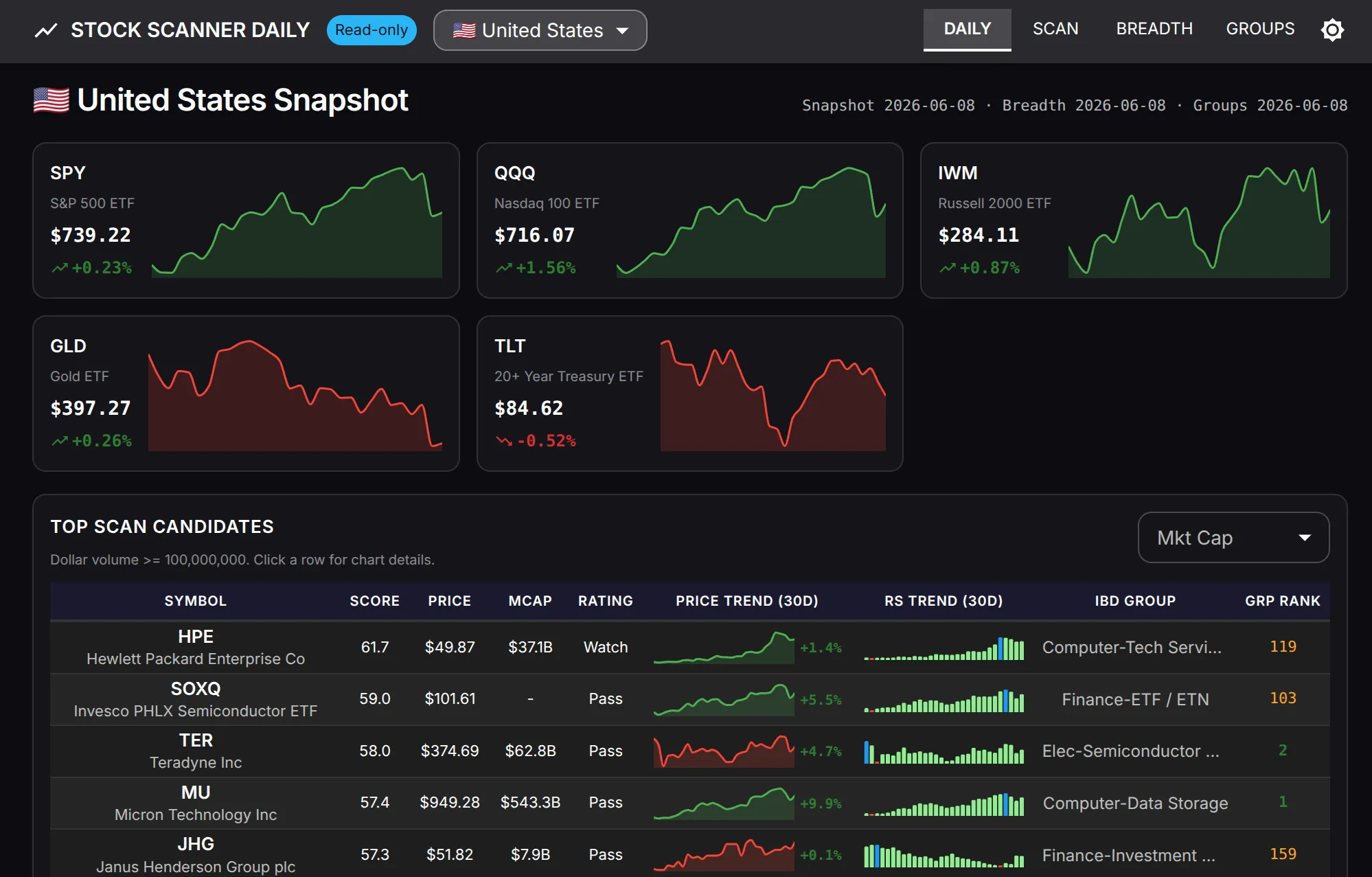The width and height of the screenshot is (1372, 877).
Task: Sort by SYMBOL column header
Action: point(196,601)
